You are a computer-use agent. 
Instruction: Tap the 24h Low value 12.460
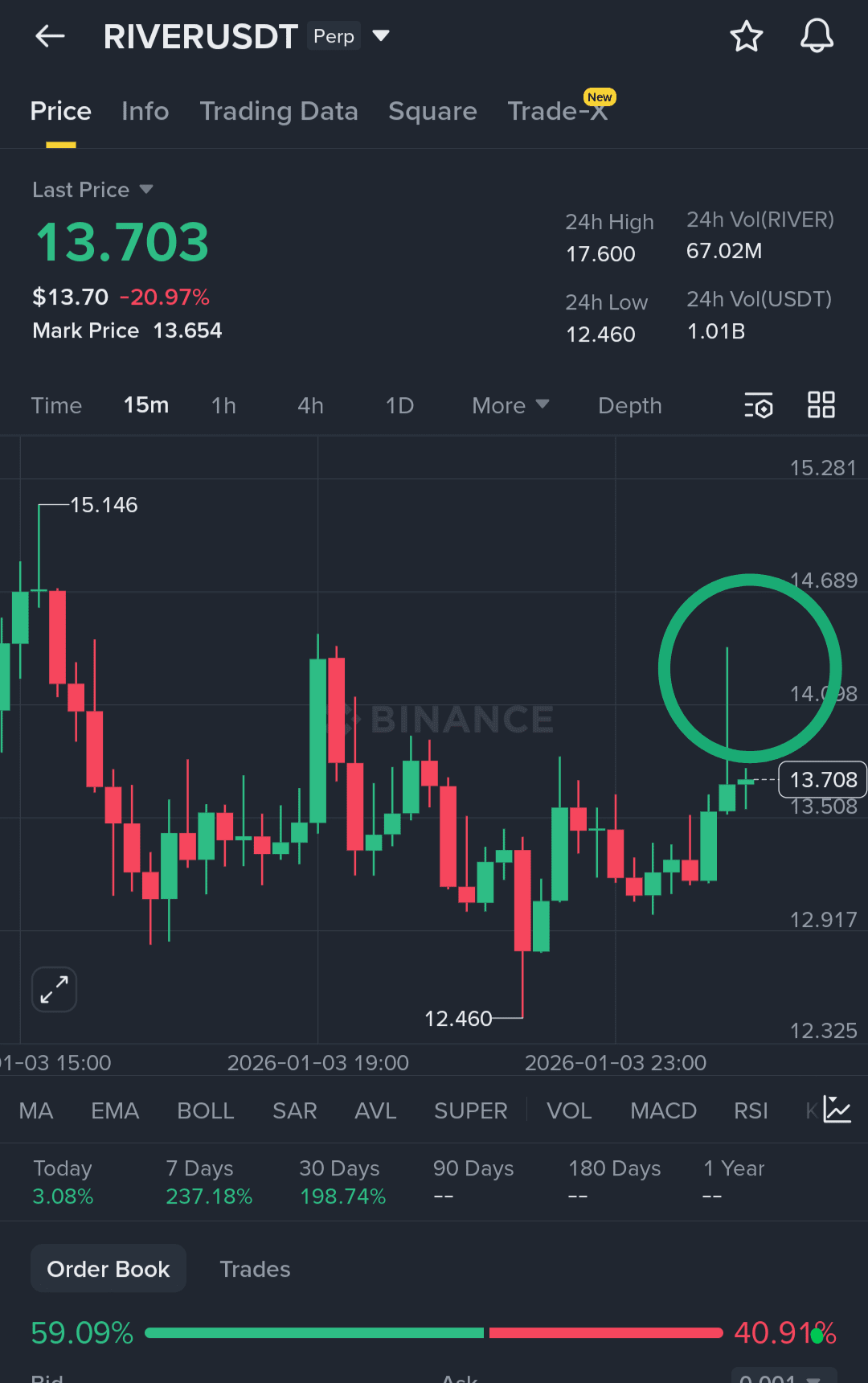[600, 334]
